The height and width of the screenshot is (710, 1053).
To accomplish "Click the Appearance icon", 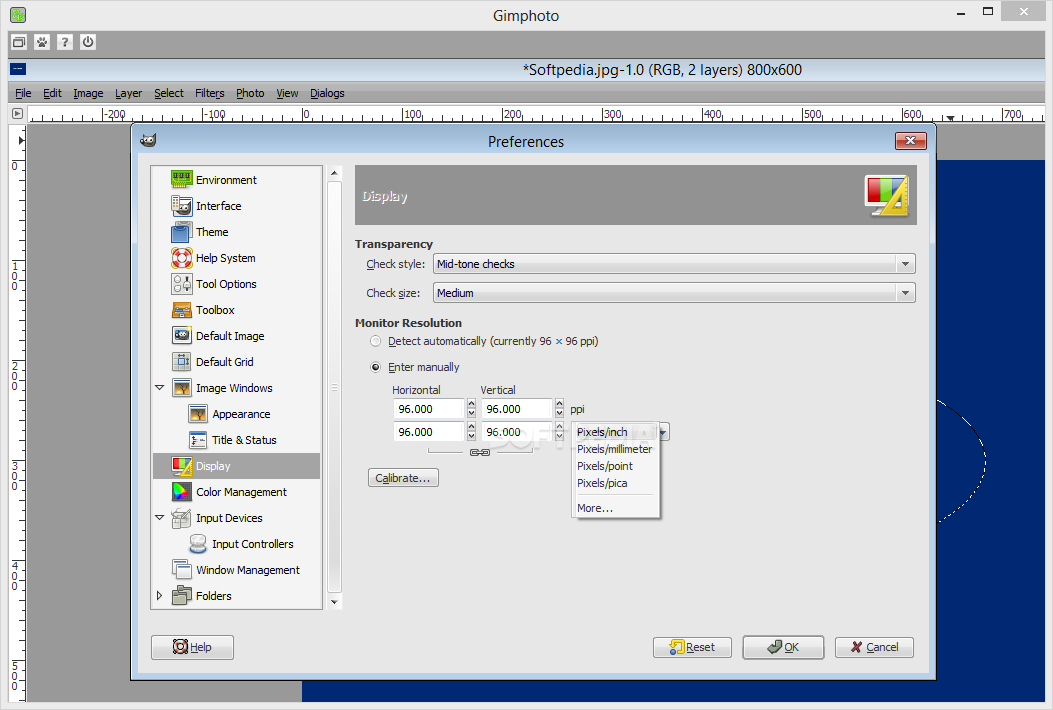I will pos(197,414).
